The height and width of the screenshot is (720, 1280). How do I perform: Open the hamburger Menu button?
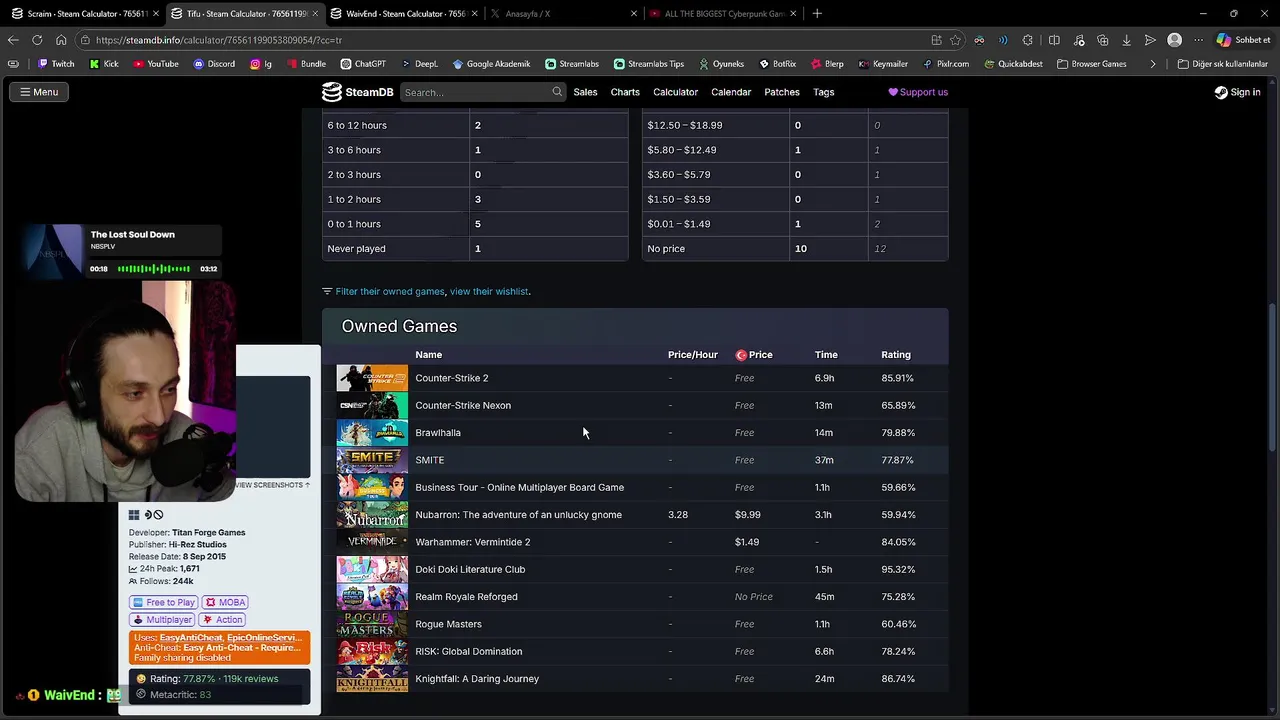point(39,92)
